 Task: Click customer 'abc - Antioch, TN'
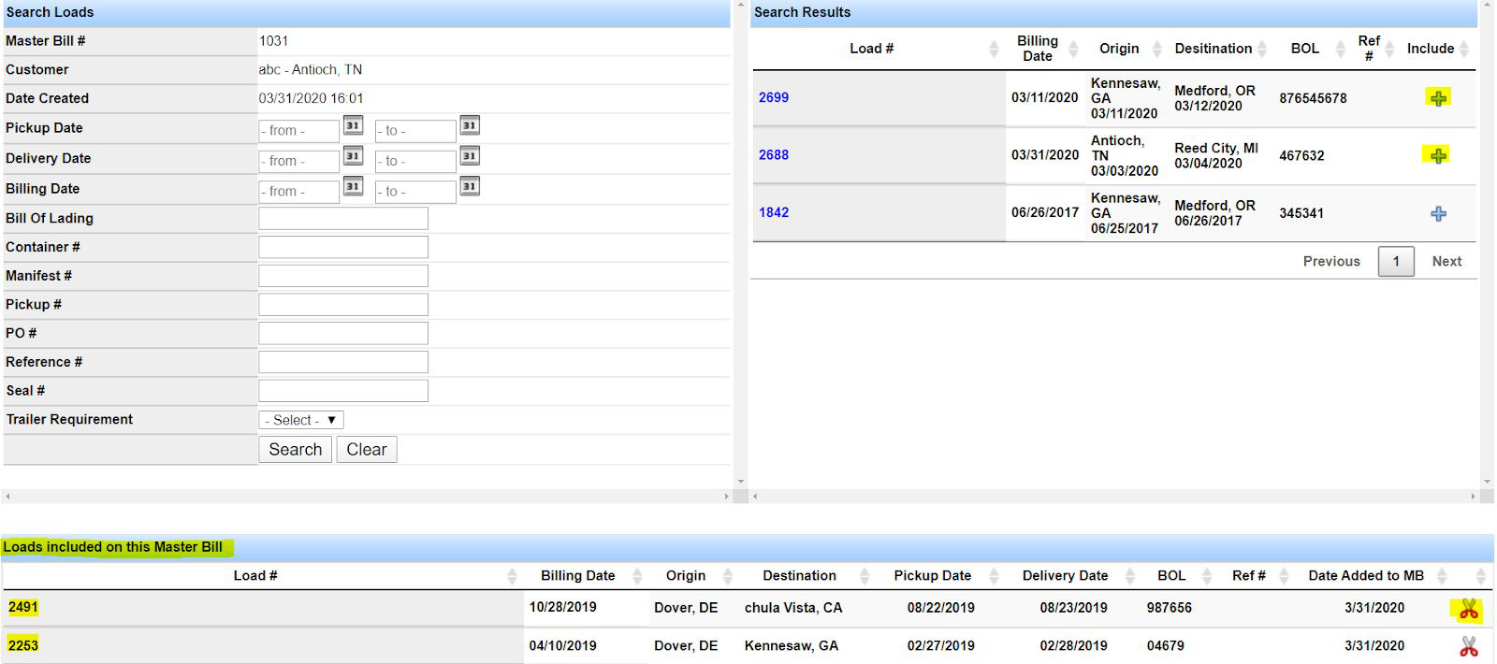point(310,70)
